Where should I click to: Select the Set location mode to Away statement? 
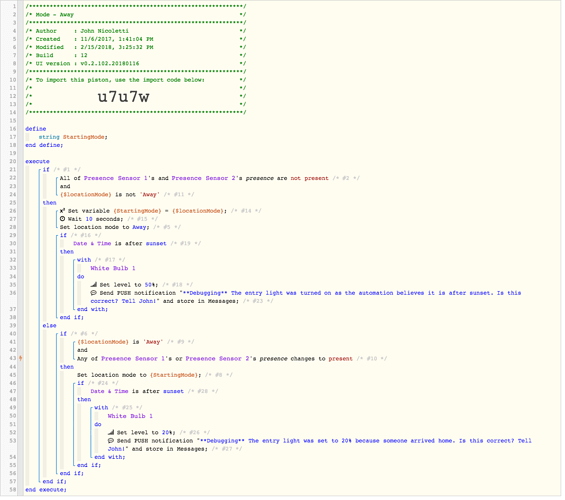pyautogui.click(x=104, y=228)
